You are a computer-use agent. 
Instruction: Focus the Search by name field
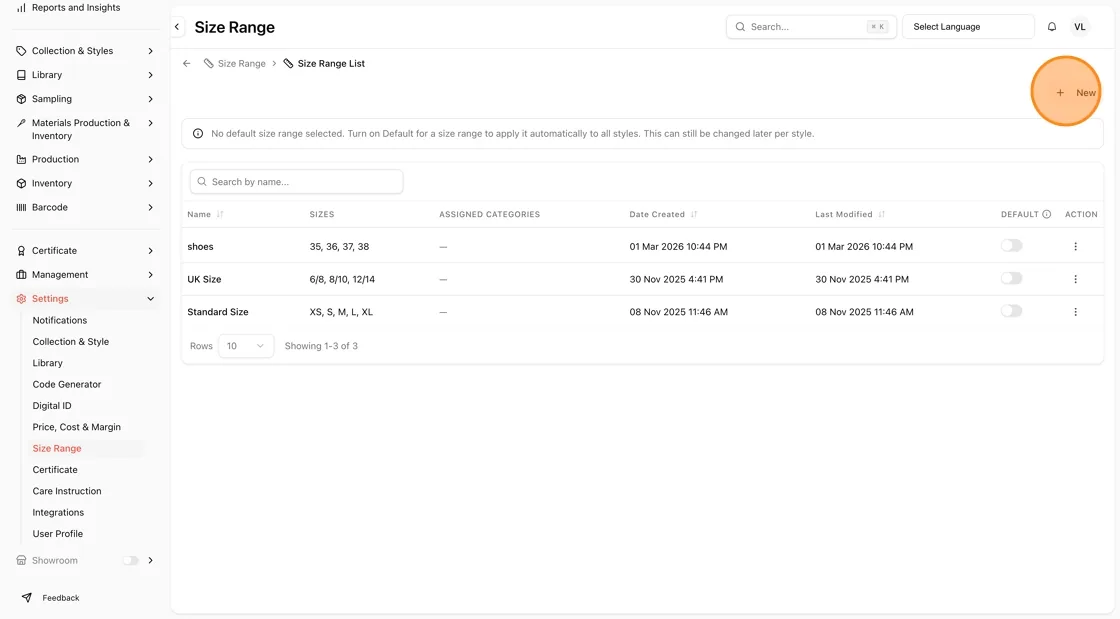(x=296, y=181)
